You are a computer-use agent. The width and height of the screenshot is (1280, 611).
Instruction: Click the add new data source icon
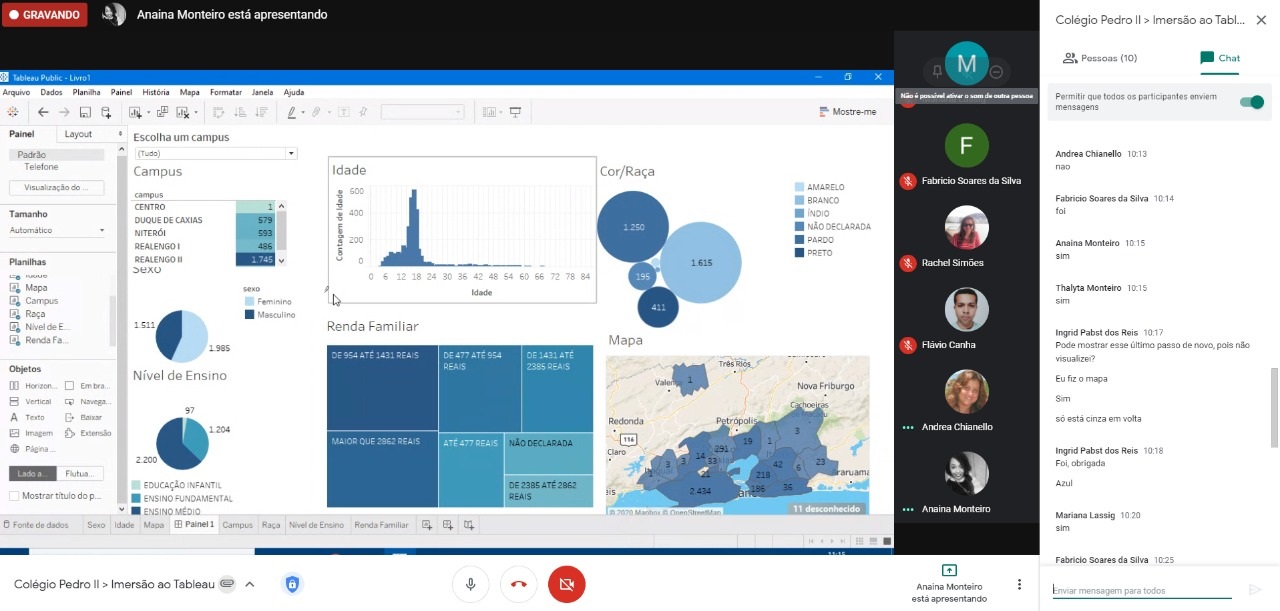(x=106, y=112)
